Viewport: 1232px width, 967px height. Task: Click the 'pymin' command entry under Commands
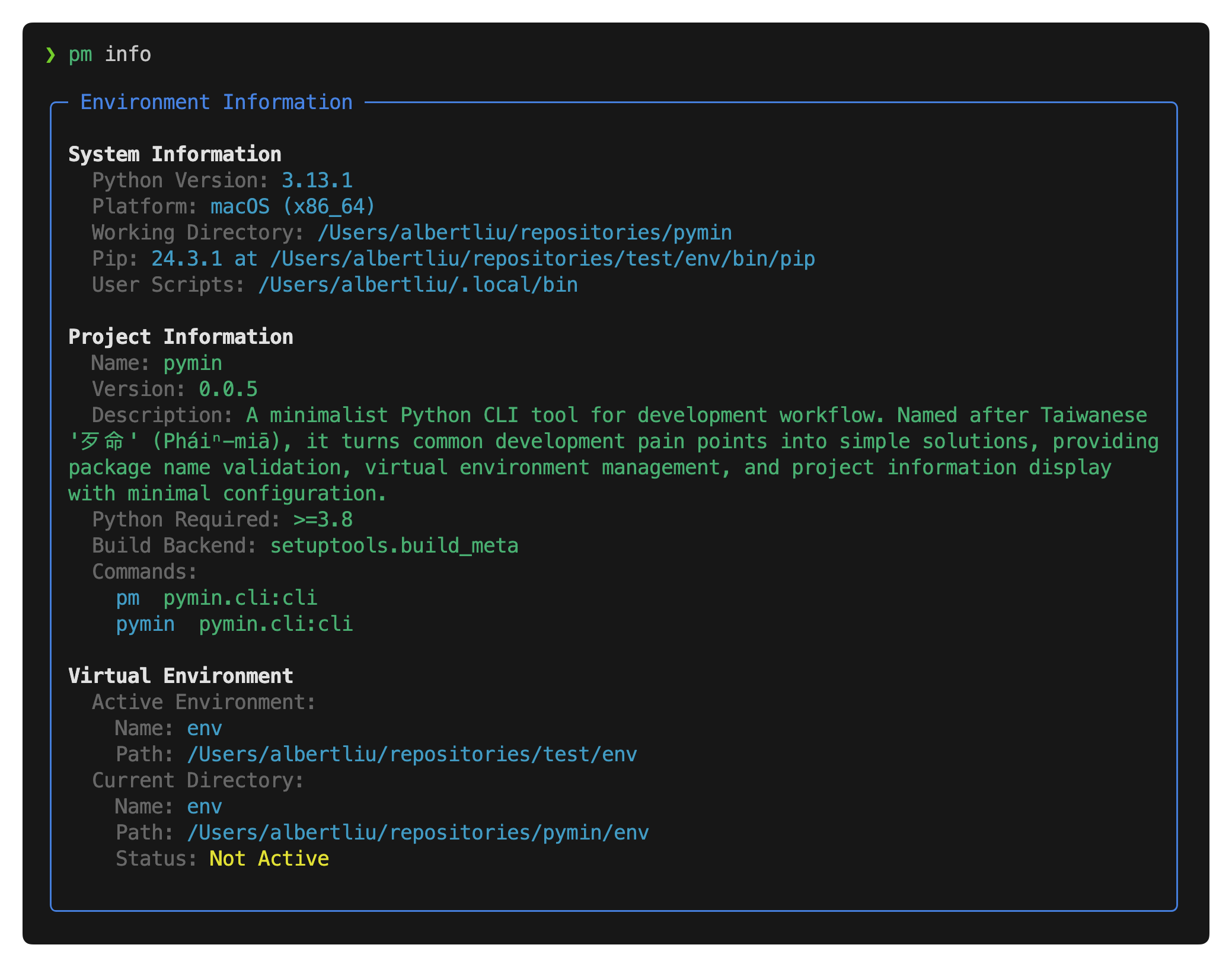(145, 624)
